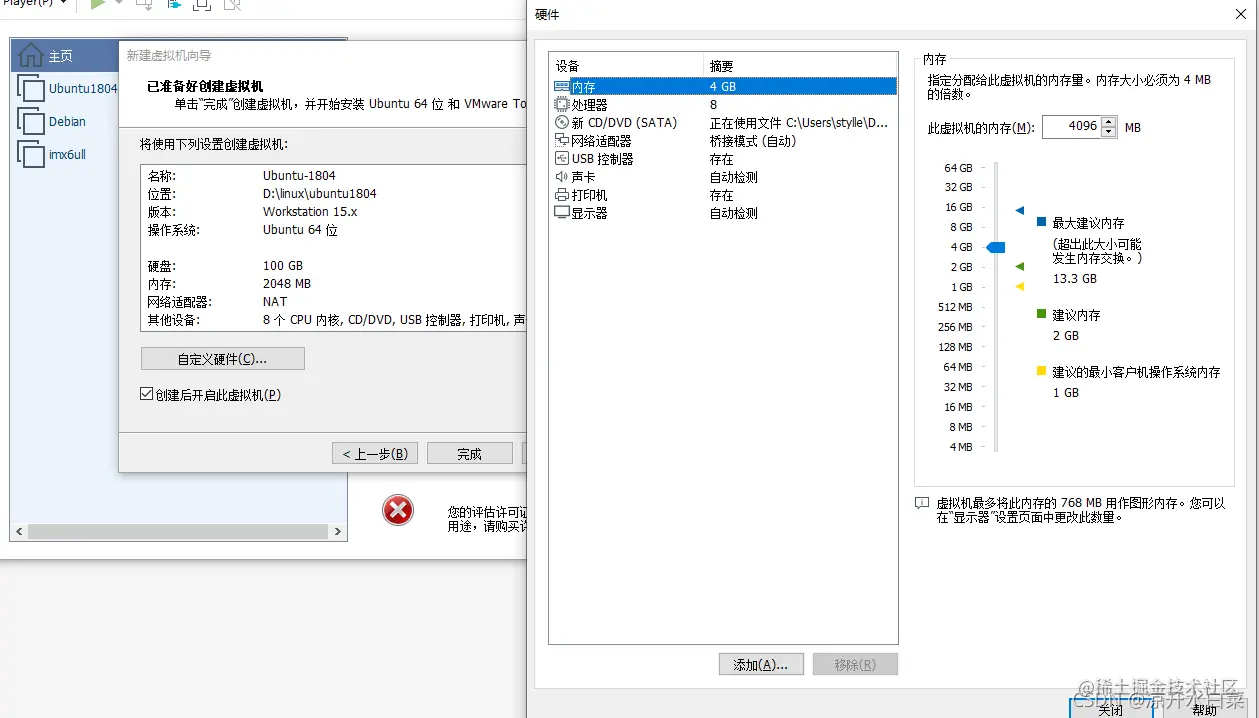The image size is (1259, 718).
Task: Click the green recommended memory marker
Action: 1019,267
